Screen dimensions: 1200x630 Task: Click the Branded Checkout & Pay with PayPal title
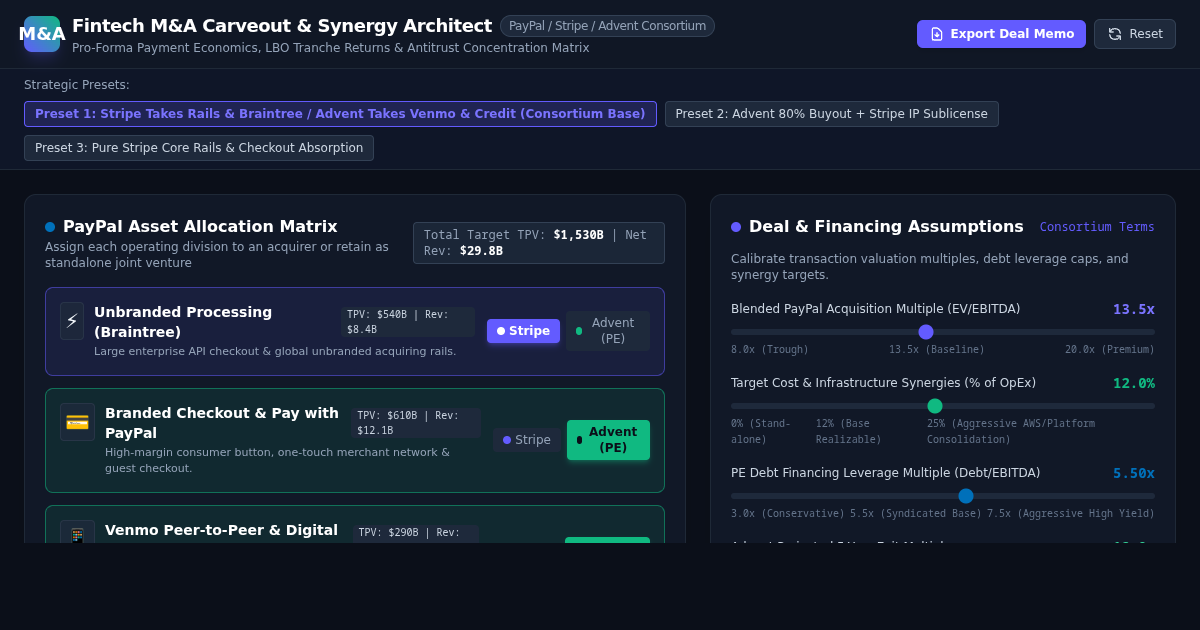click(222, 423)
